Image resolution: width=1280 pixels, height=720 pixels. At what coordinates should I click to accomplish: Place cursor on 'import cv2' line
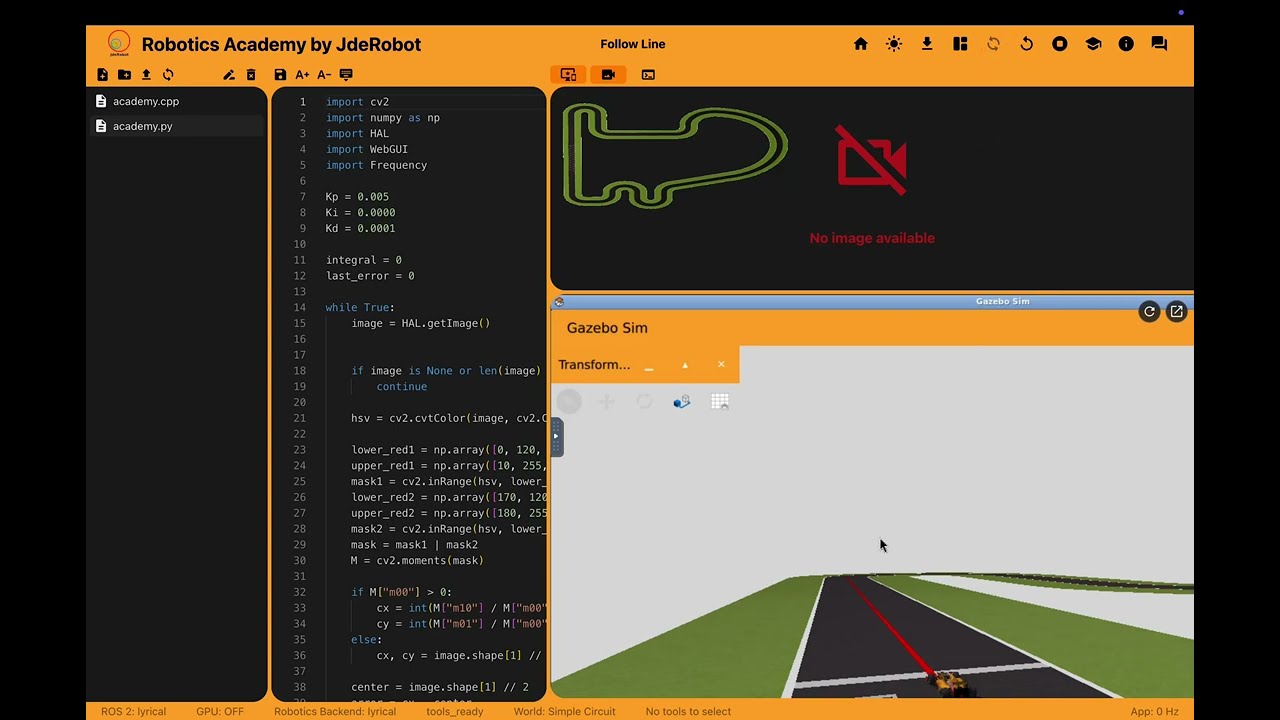357,102
